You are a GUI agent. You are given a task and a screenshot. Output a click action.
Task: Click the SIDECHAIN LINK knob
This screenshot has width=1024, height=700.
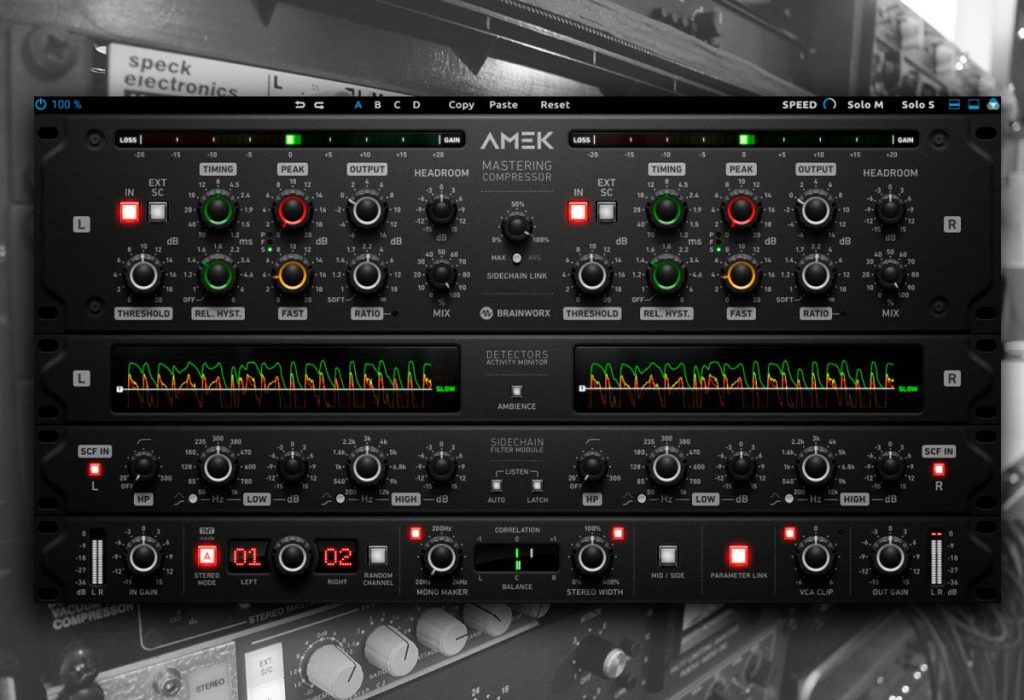coord(516,227)
